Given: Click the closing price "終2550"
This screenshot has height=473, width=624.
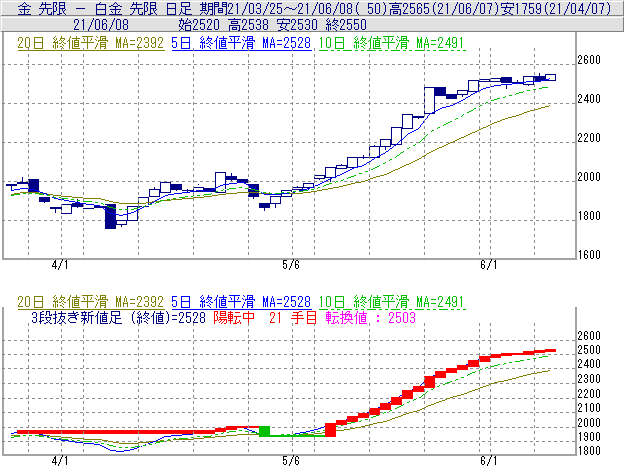Looking at the screenshot, I should pyautogui.click(x=346, y=25).
